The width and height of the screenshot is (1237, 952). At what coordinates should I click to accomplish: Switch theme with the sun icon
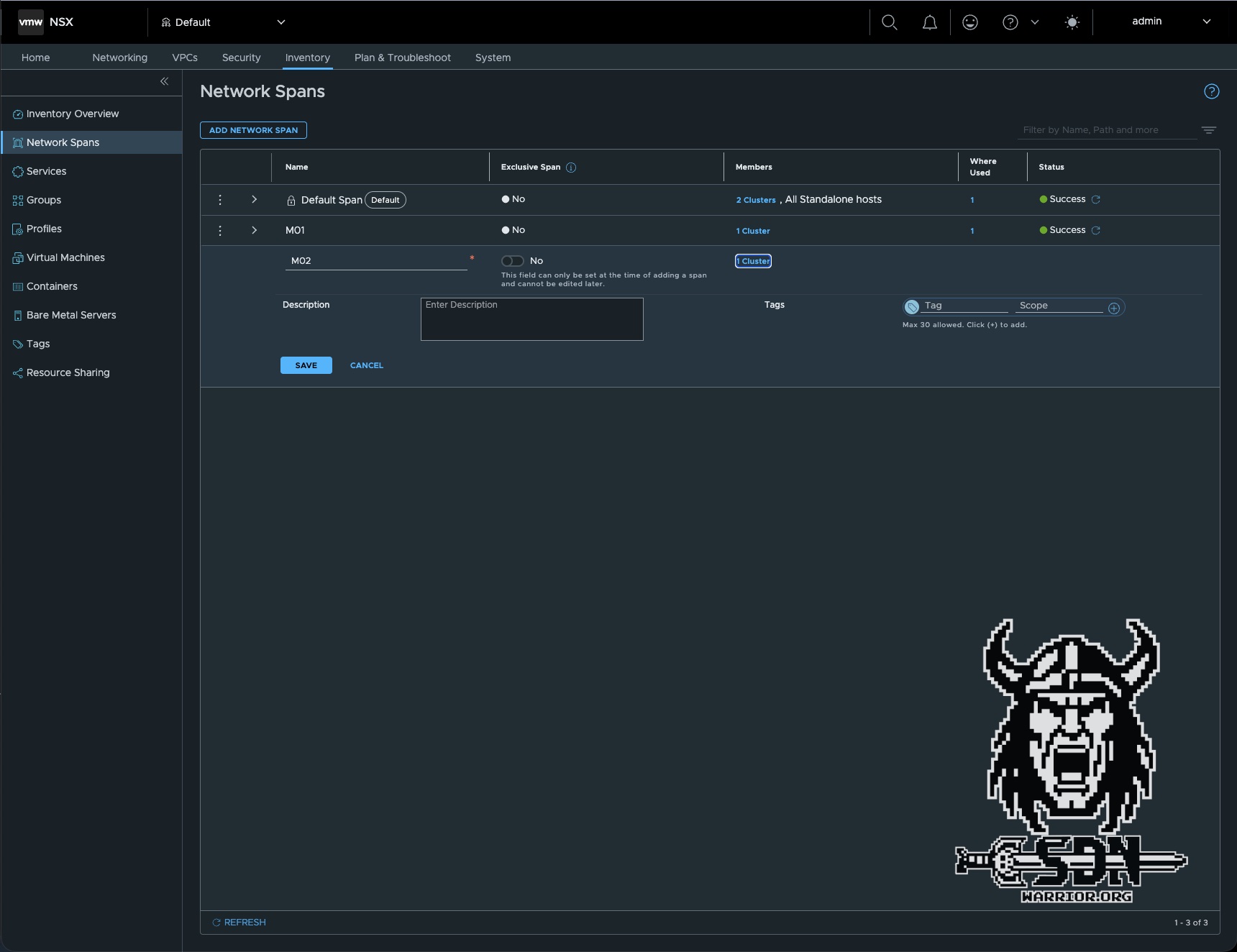click(x=1072, y=22)
